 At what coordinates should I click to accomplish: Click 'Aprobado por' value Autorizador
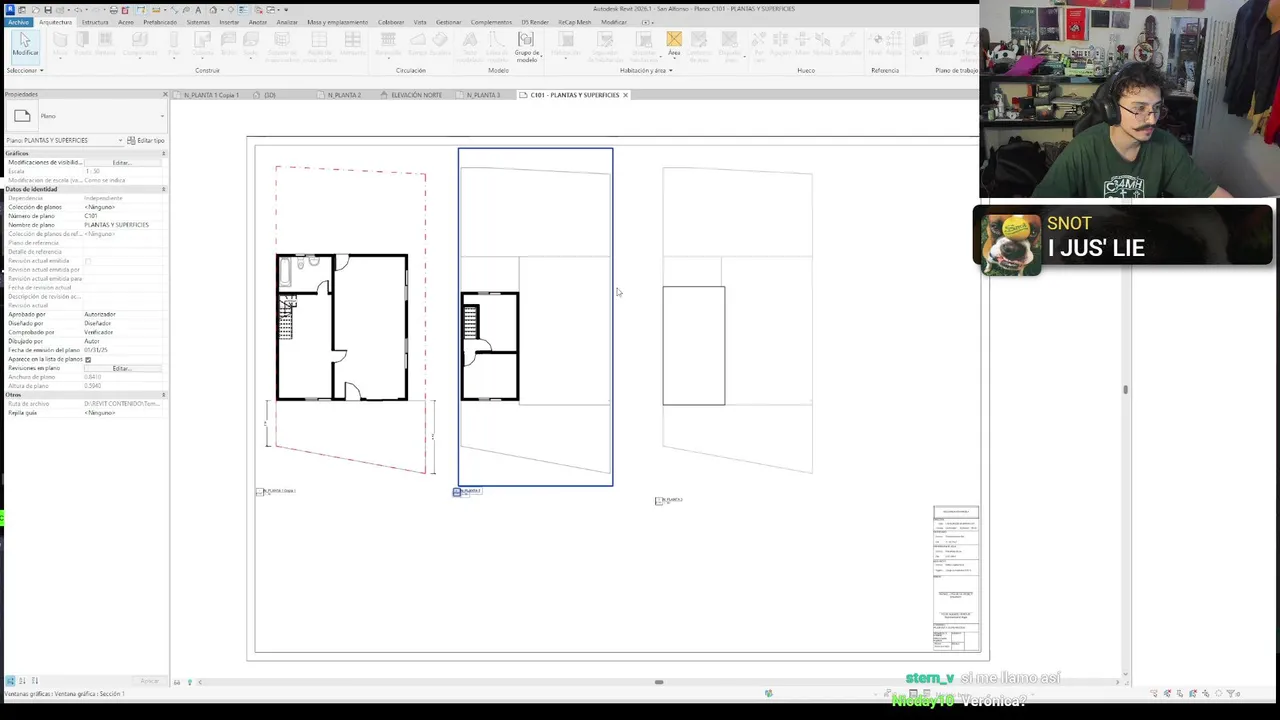(x=124, y=314)
